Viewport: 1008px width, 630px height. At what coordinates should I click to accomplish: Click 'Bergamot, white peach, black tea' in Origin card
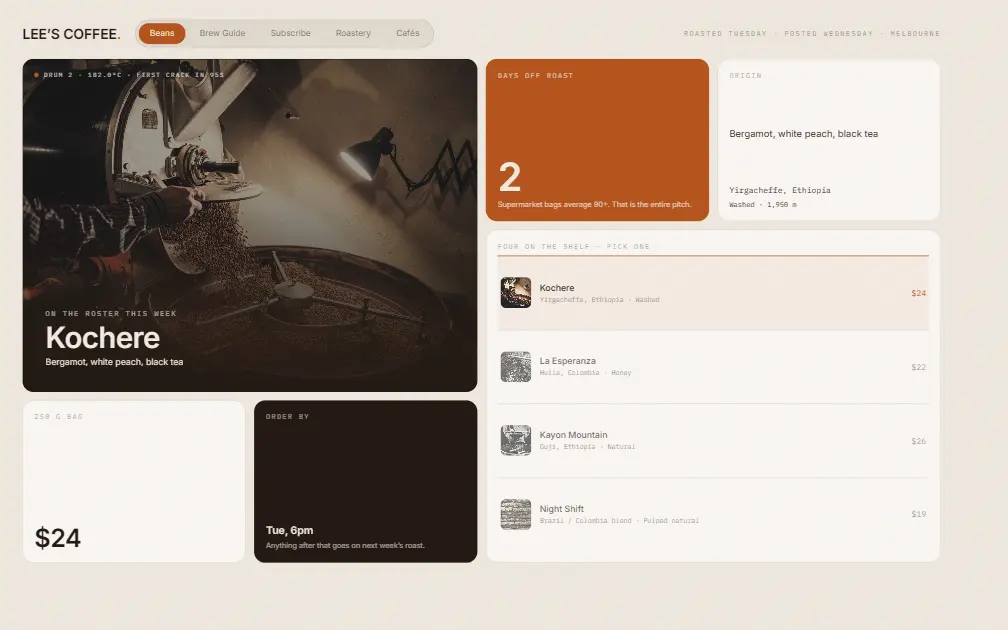(804, 134)
